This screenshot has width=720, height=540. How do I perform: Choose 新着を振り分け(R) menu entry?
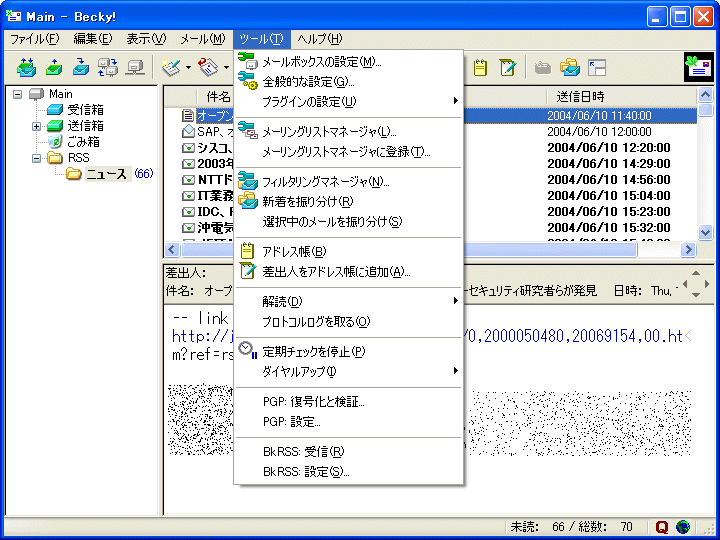point(349,202)
